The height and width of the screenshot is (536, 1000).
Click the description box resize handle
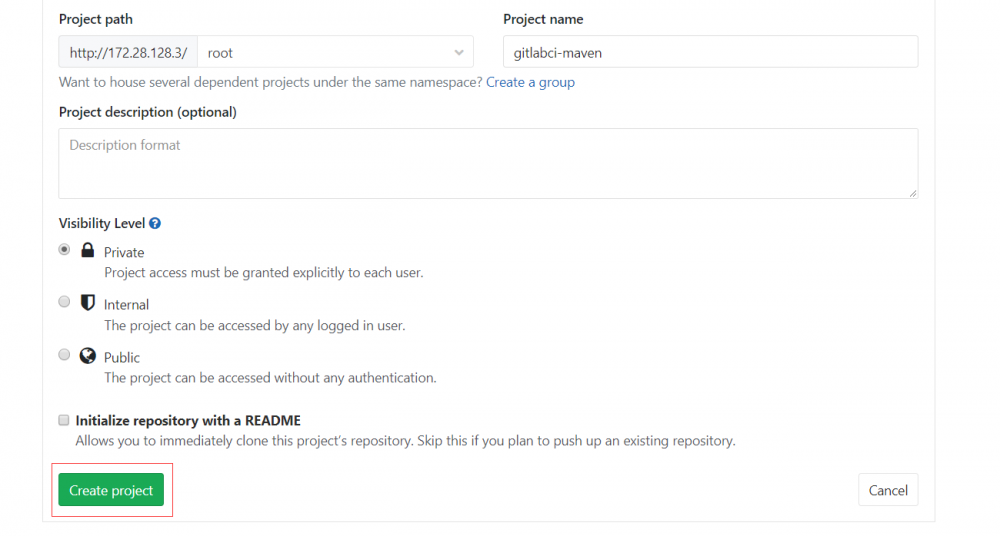coord(913,193)
